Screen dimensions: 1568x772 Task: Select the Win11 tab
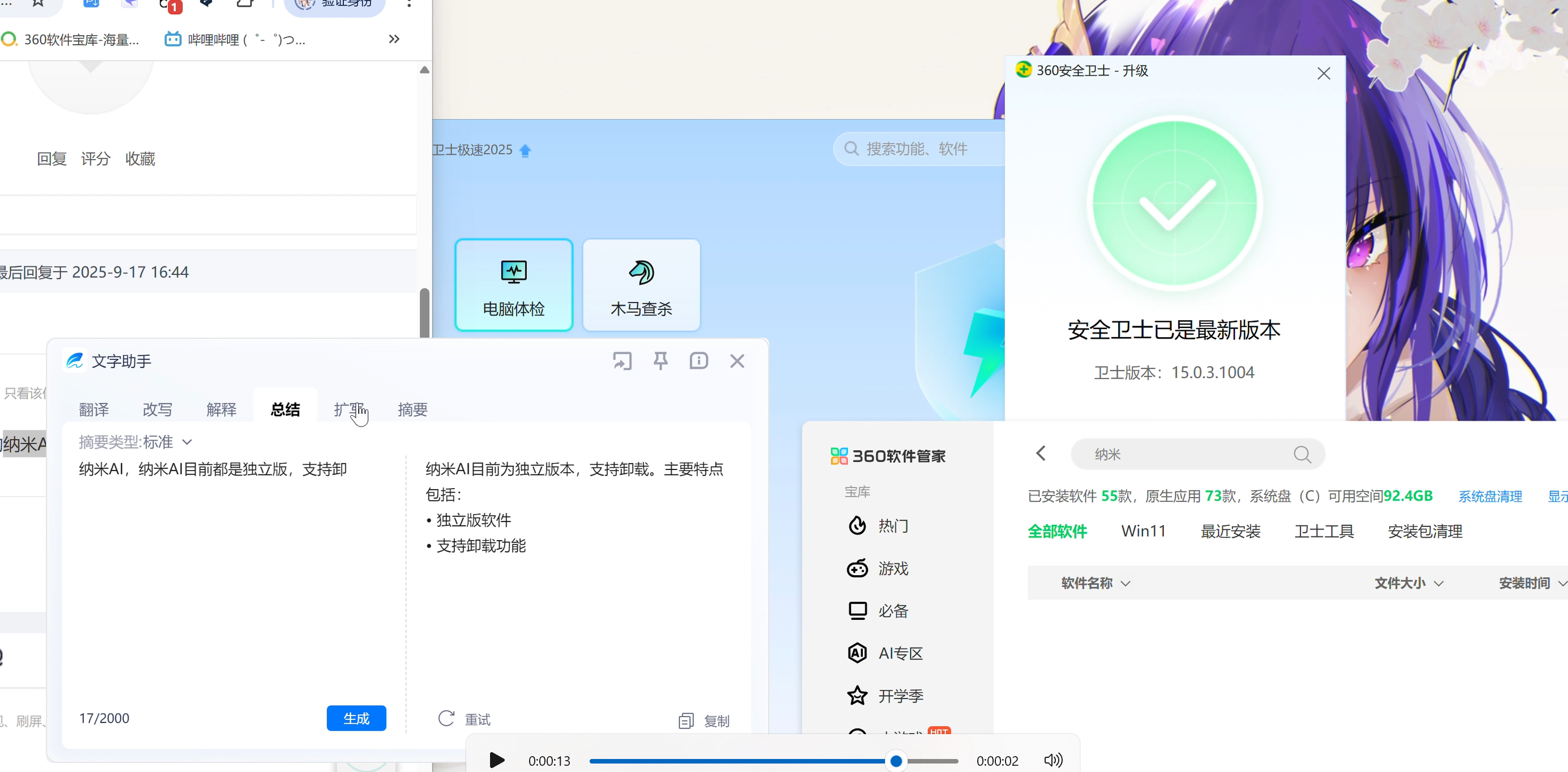point(1143,531)
